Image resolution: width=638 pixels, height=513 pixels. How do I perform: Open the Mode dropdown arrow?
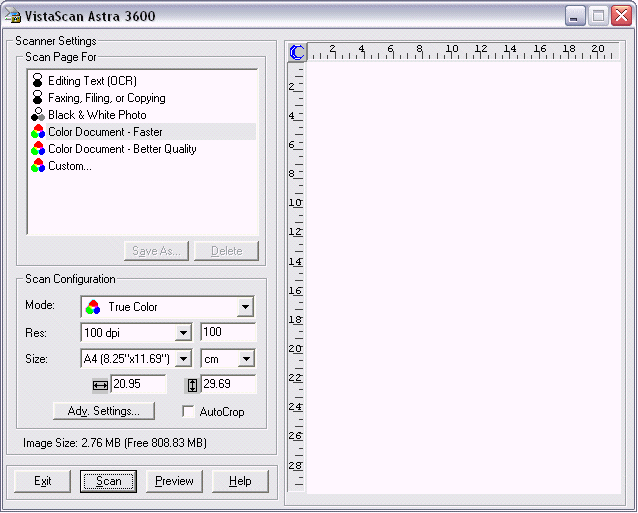tap(245, 307)
